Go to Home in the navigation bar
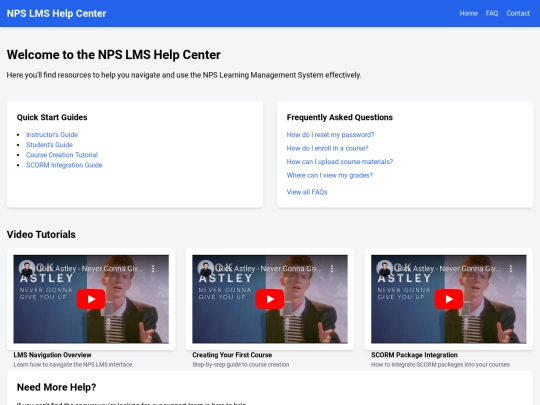 468,13
